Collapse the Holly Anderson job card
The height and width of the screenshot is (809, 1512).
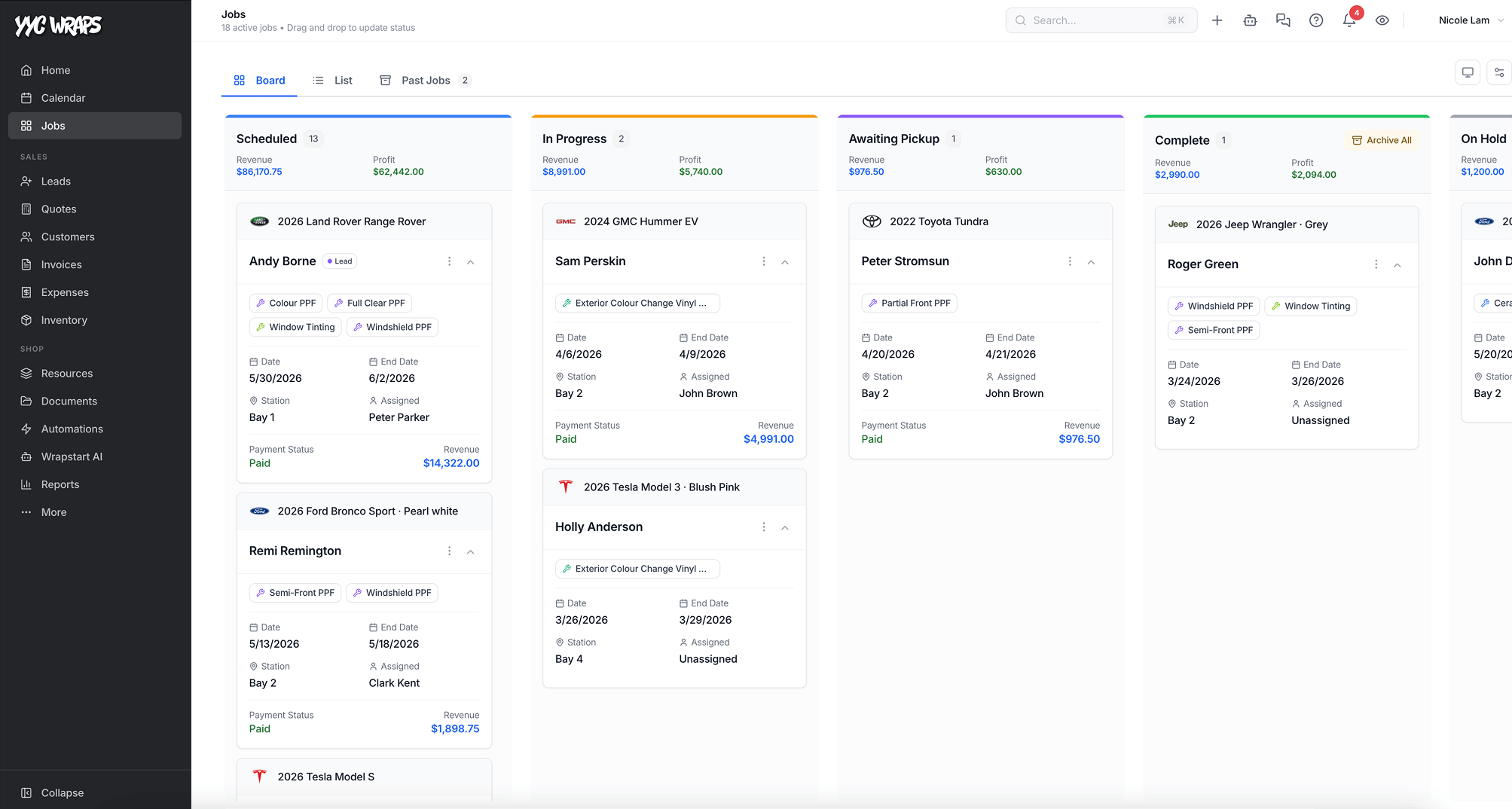pyautogui.click(x=785, y=528)
